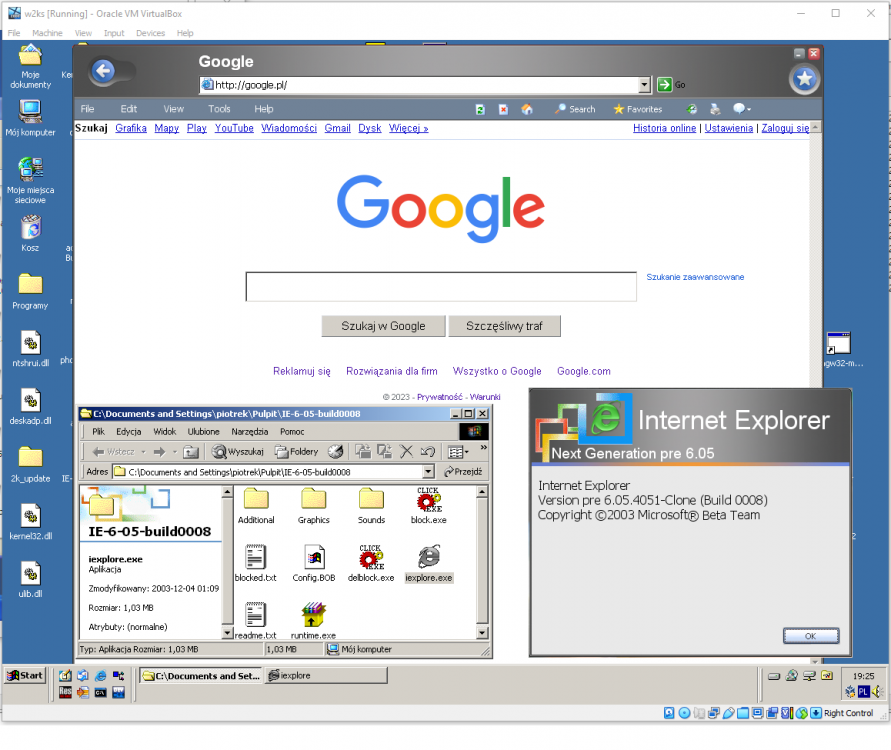Open the messenger speech bubble dropdown
891x750 pixels.
742,109
